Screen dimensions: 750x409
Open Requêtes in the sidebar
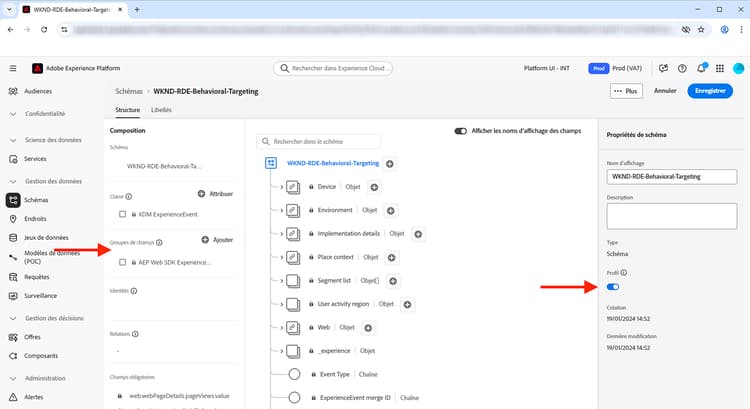pos(37,277)
